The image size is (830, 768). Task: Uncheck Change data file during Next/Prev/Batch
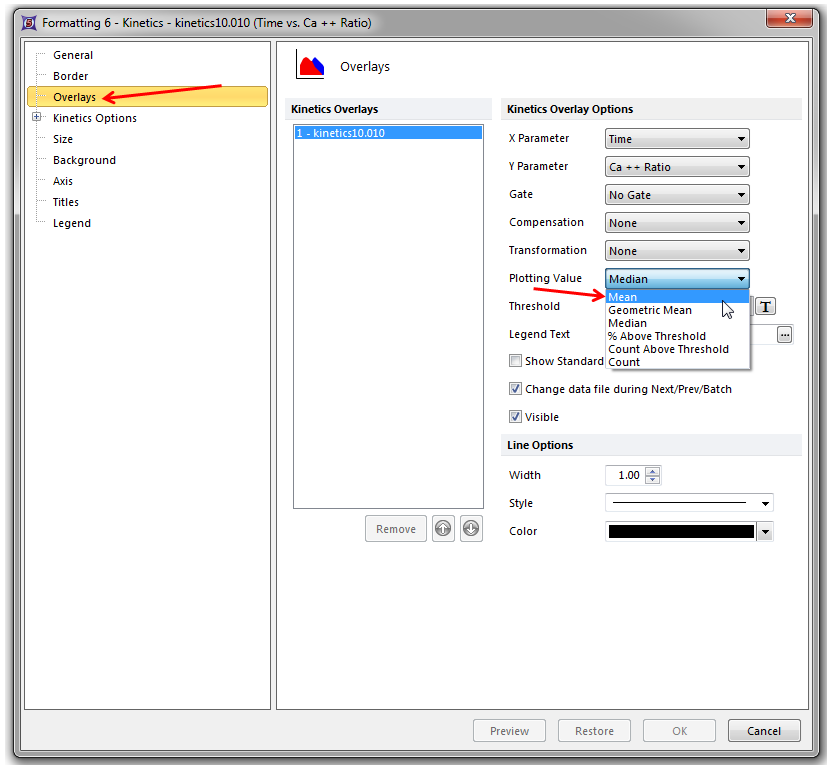pyautogui.click(x=515, y=389)
